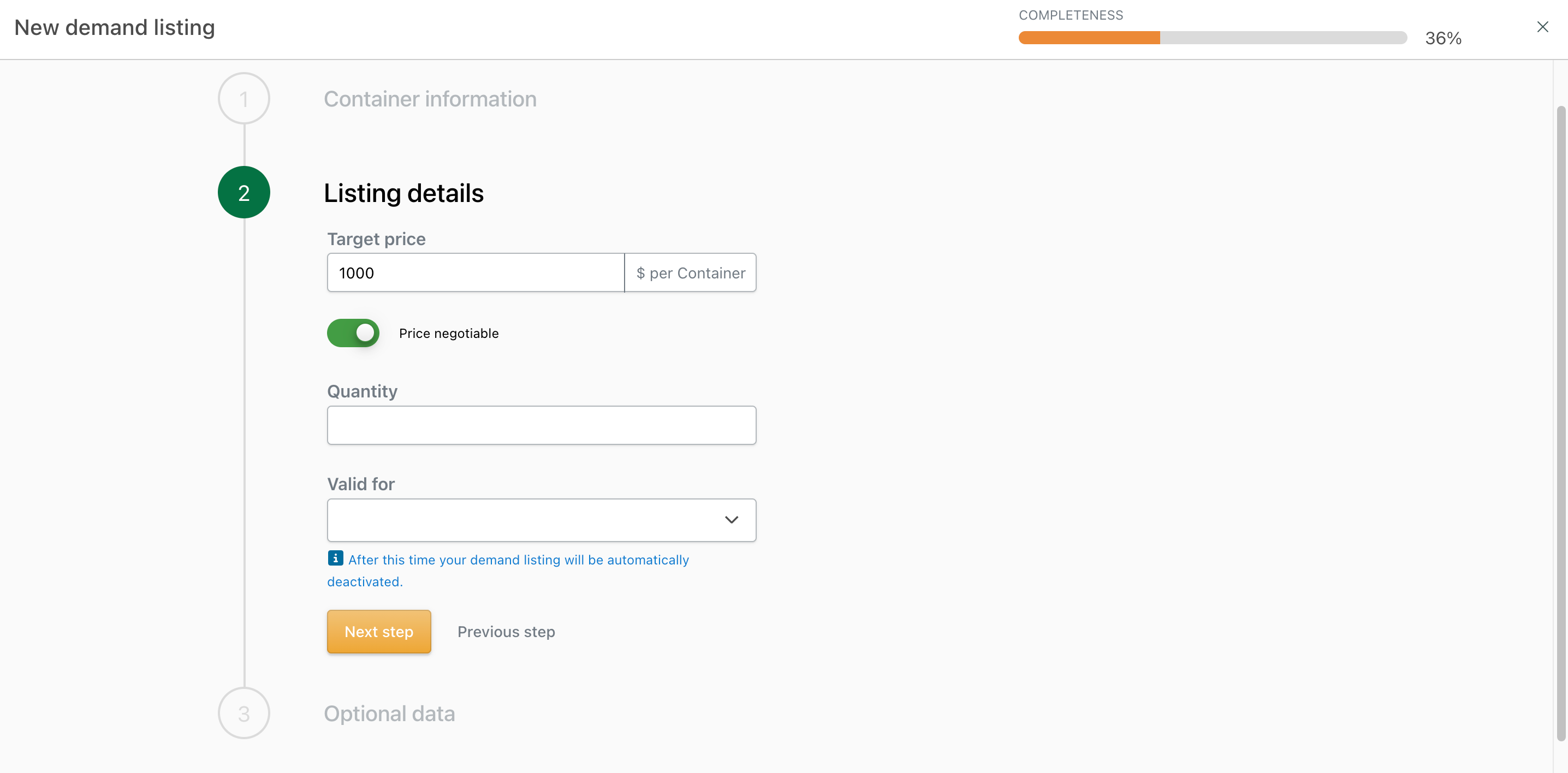1568x773 pixels.
Task: Click the automatic deactivation info message
Action: (508, 570)
